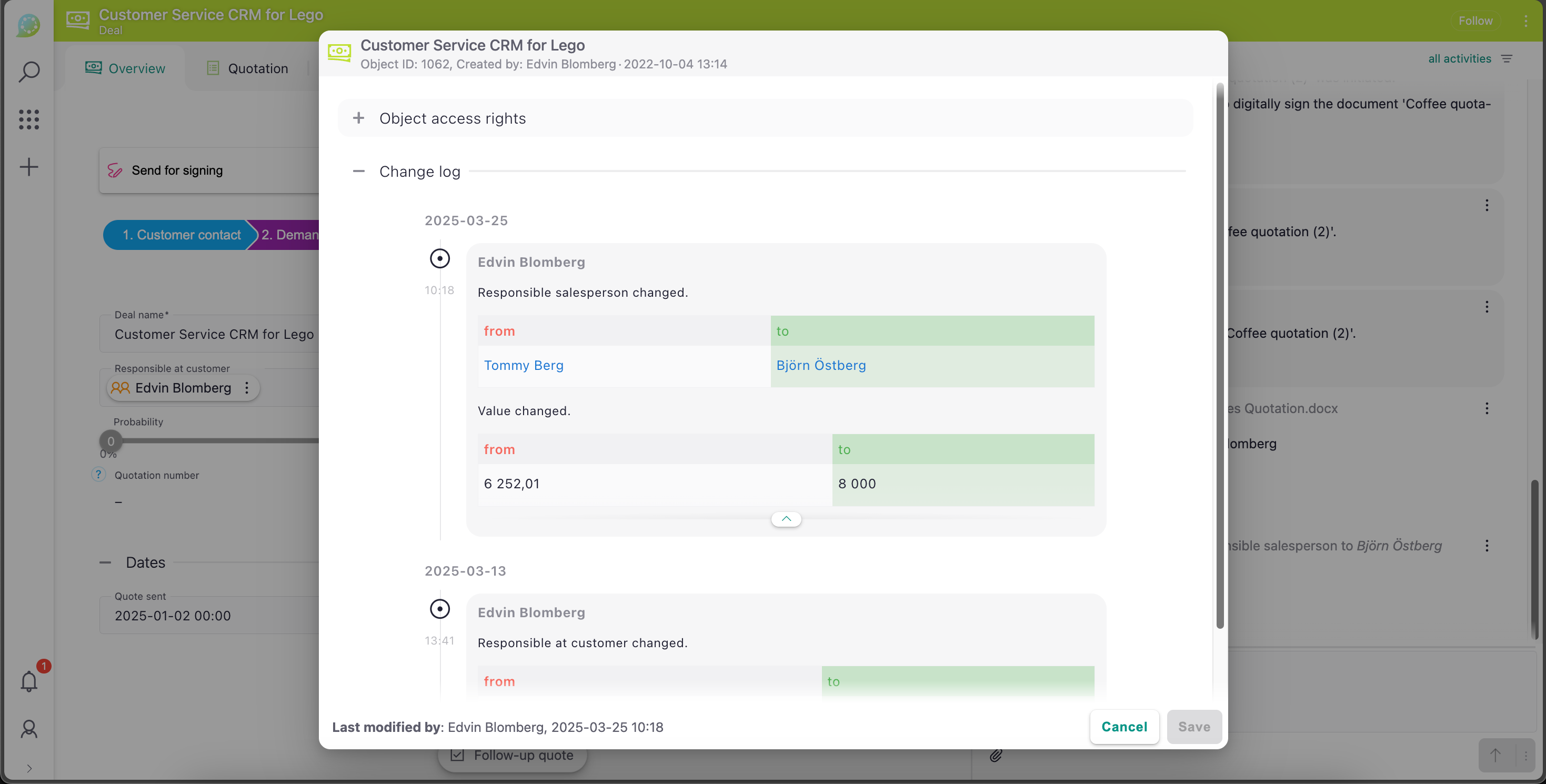Open the search magnifier in sidebar

click(x=29, y=72)
